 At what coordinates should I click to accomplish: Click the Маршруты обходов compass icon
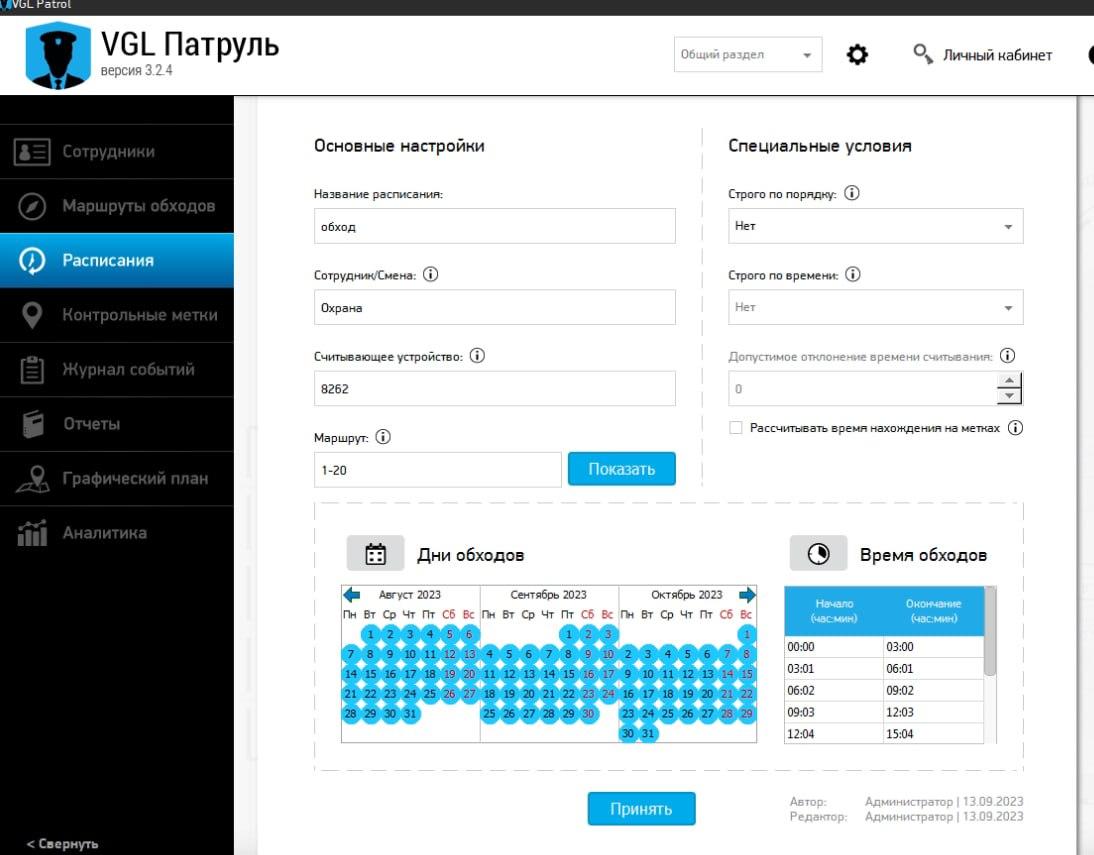coord(32,206)
